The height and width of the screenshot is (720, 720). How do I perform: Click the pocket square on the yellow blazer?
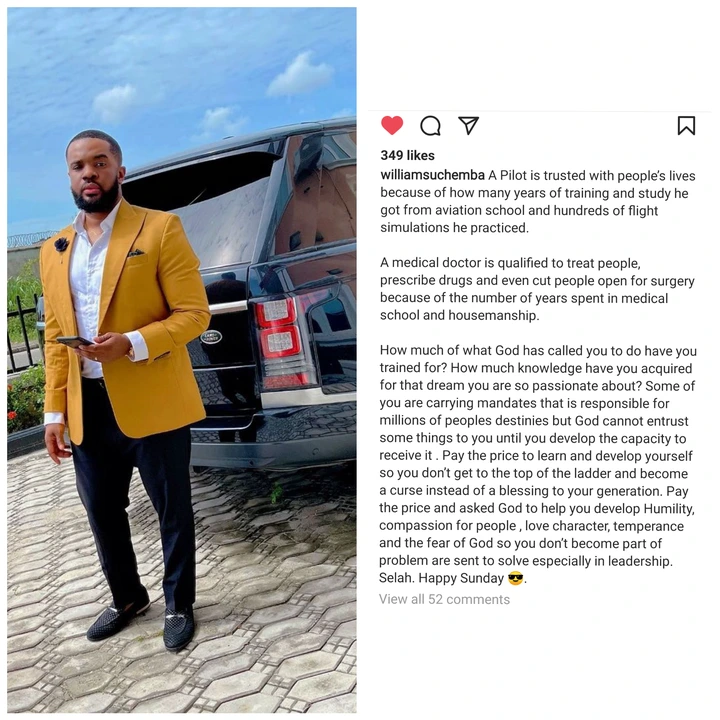click(136, 252)
